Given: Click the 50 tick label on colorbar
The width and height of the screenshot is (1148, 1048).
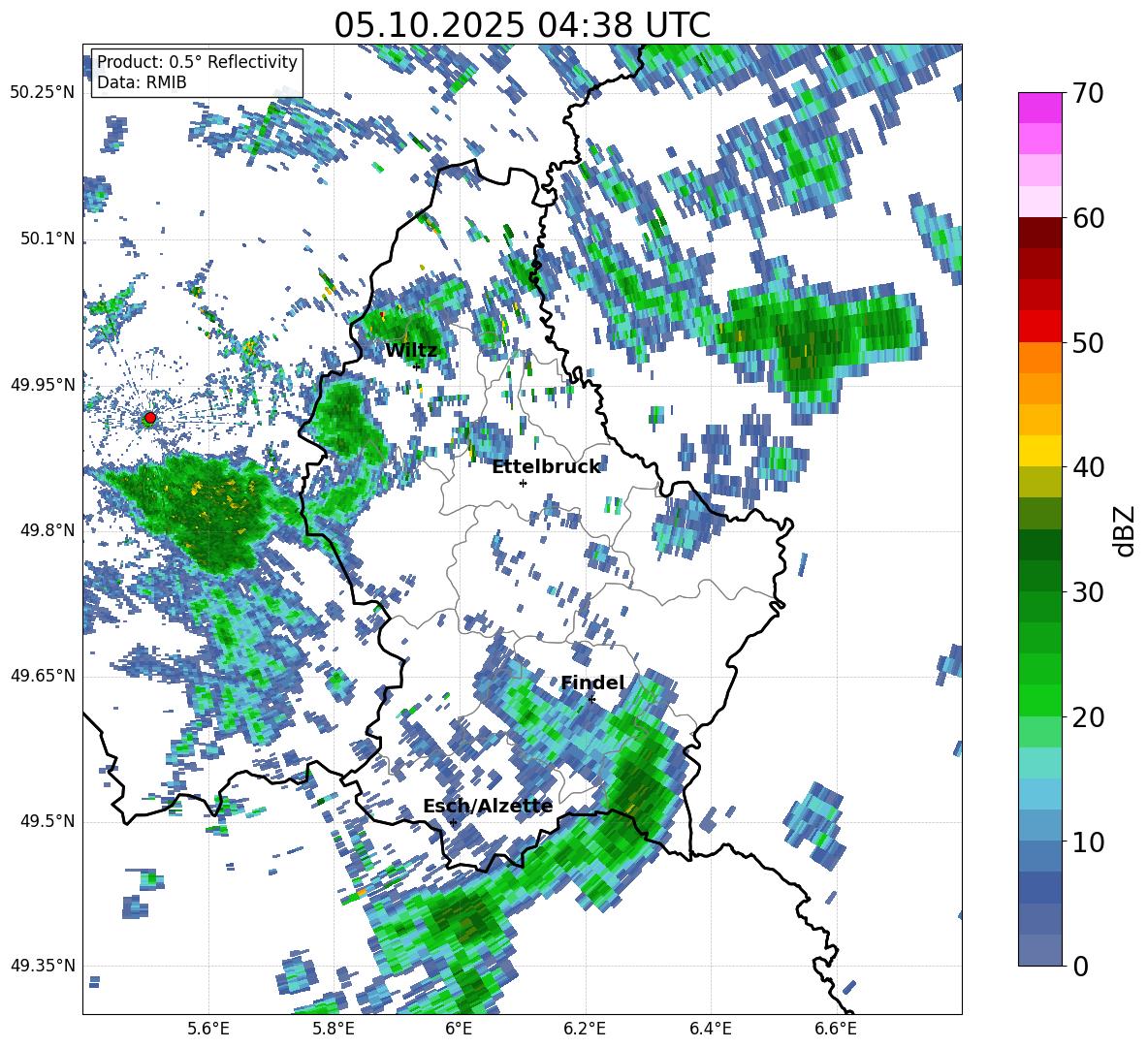Looking at the screenshot, I should pos(1088,343).
